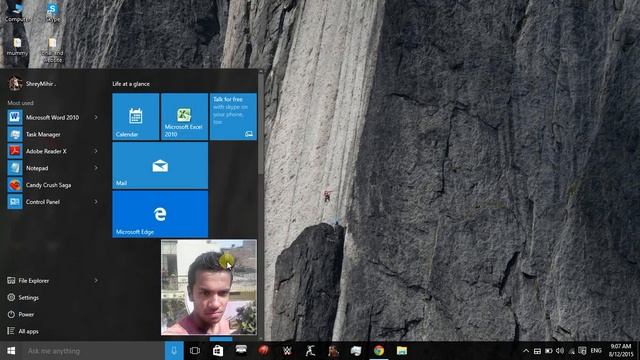The width and height of the screenshot is (640, 360).
Task: Select the desktop file beside mummy
Action: [52, 50]
